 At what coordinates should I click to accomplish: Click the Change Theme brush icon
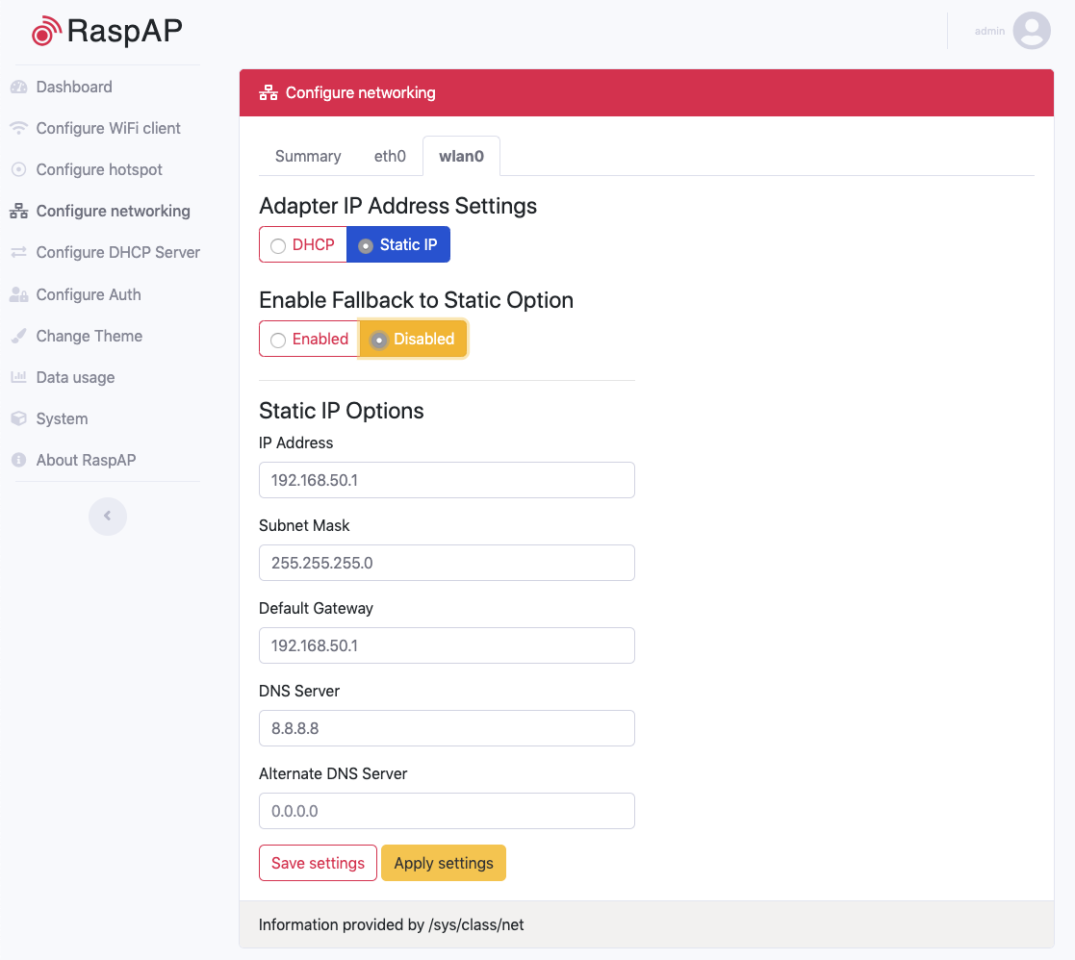point(19,336)
